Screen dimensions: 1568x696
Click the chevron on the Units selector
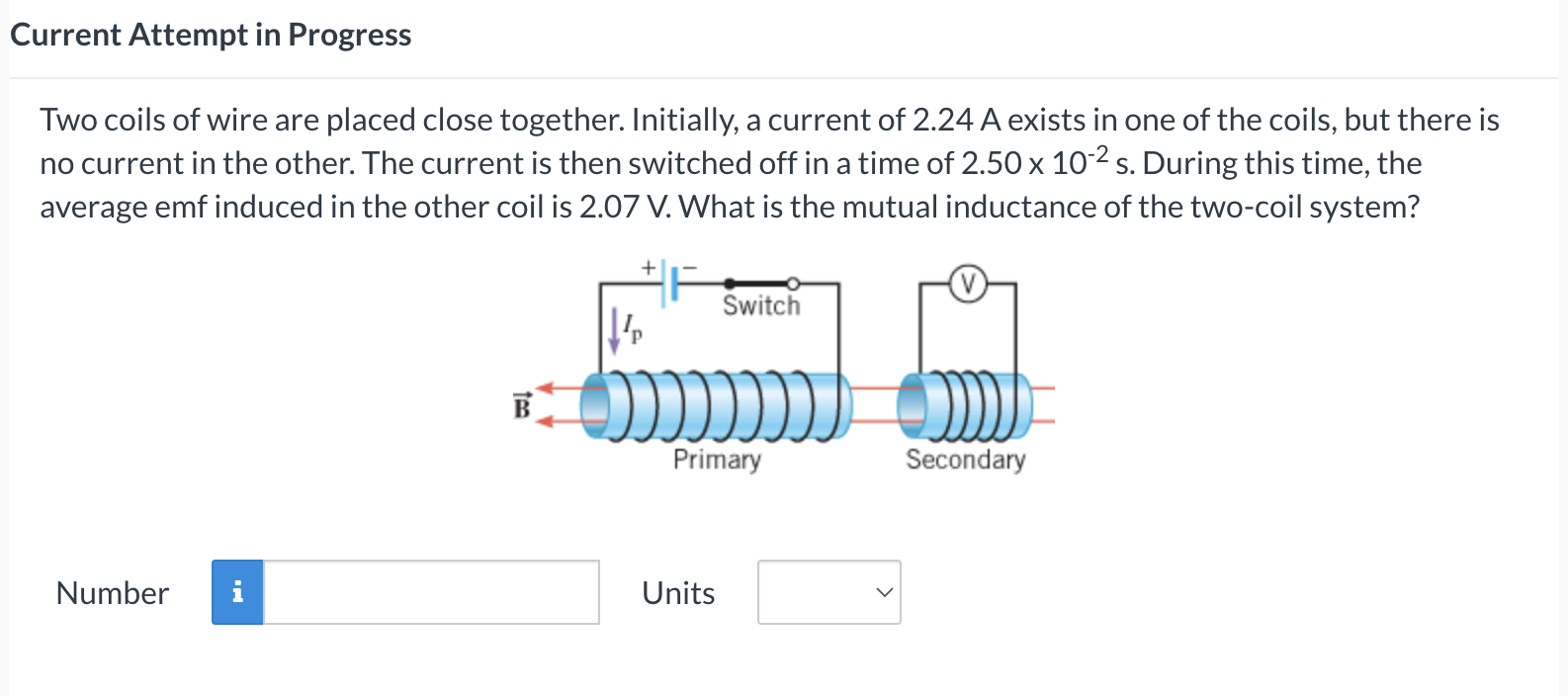pos(884,593)
